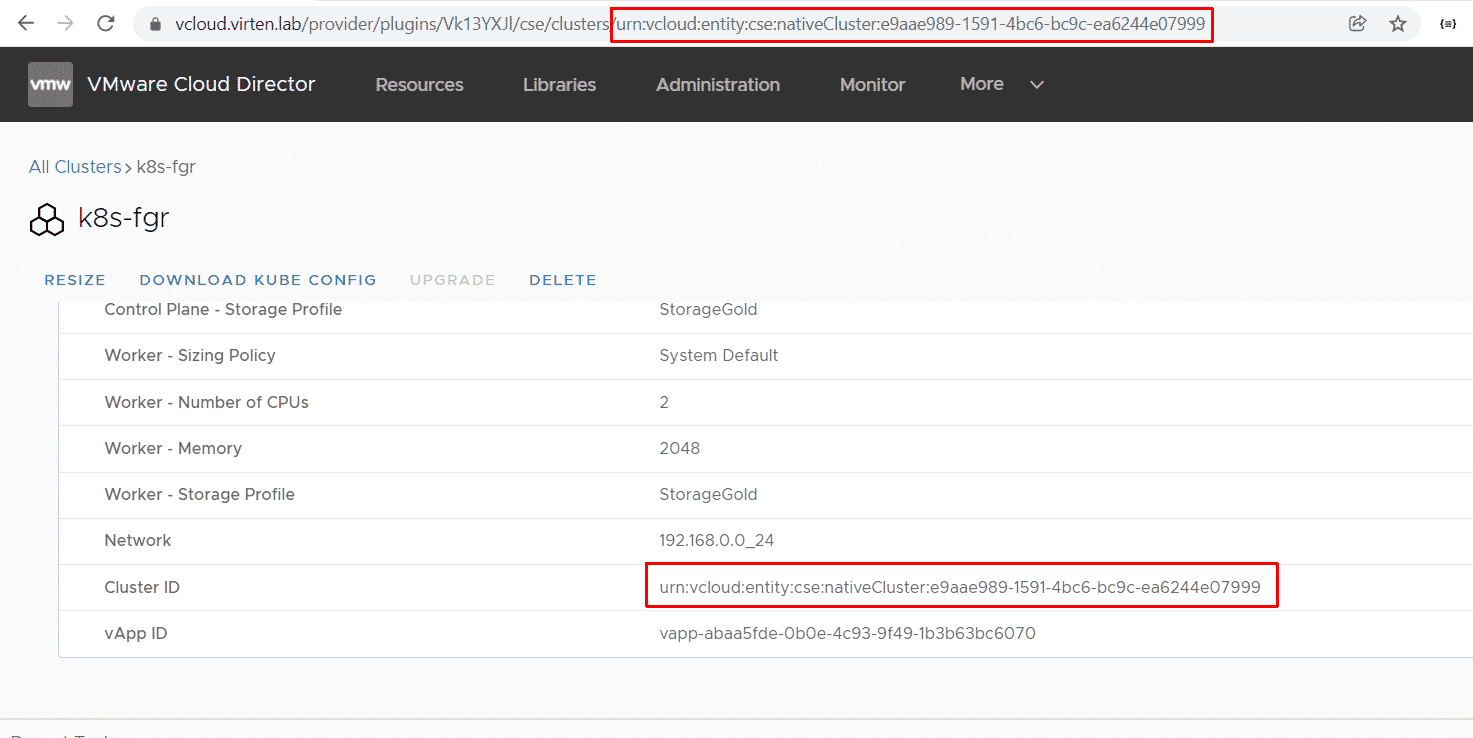Screen dimensions: 1473x738
Task: View site information via the lock icon
Action: (155, 24)
